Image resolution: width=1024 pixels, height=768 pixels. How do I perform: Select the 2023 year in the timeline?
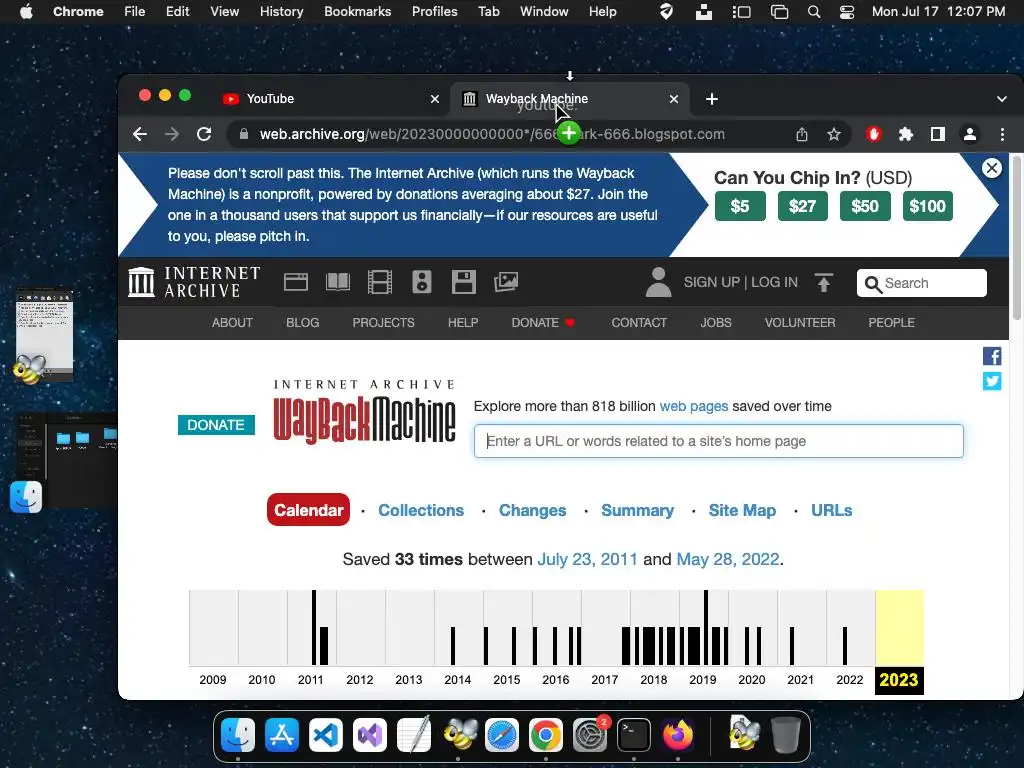[x=899, y=641]
